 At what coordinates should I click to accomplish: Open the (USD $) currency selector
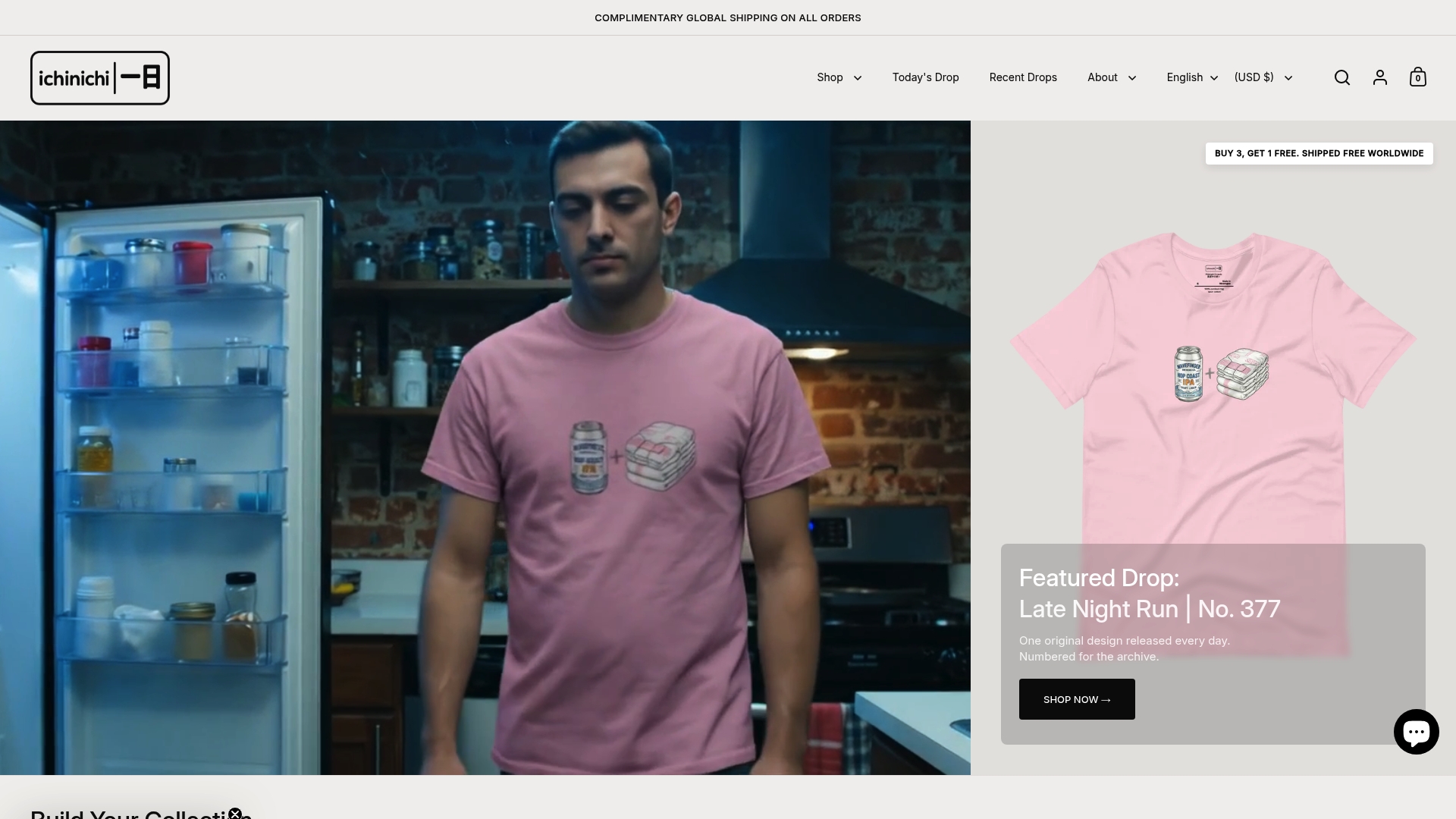point(1262,77)
